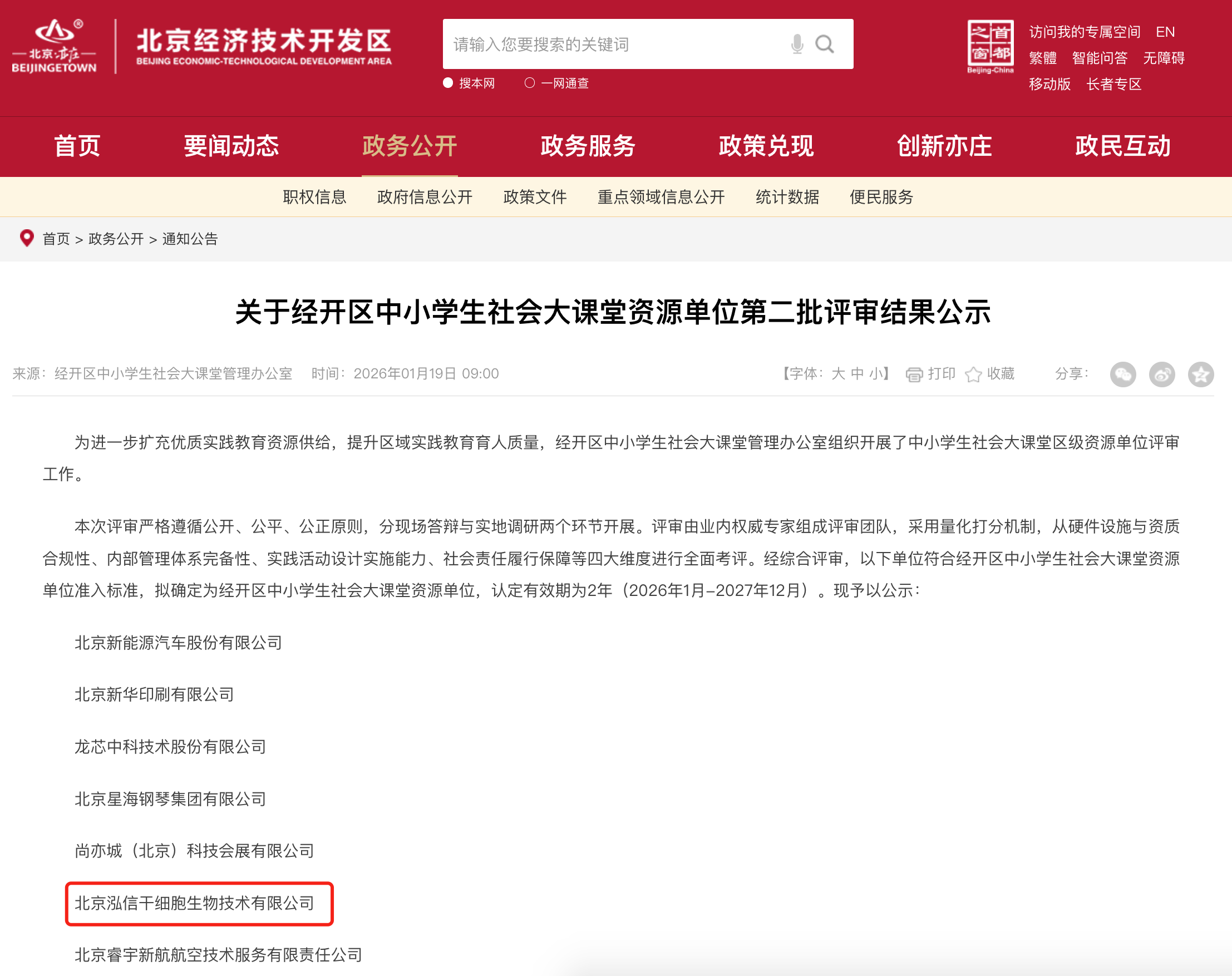Click the Beijing-China capital window logo

990,47
